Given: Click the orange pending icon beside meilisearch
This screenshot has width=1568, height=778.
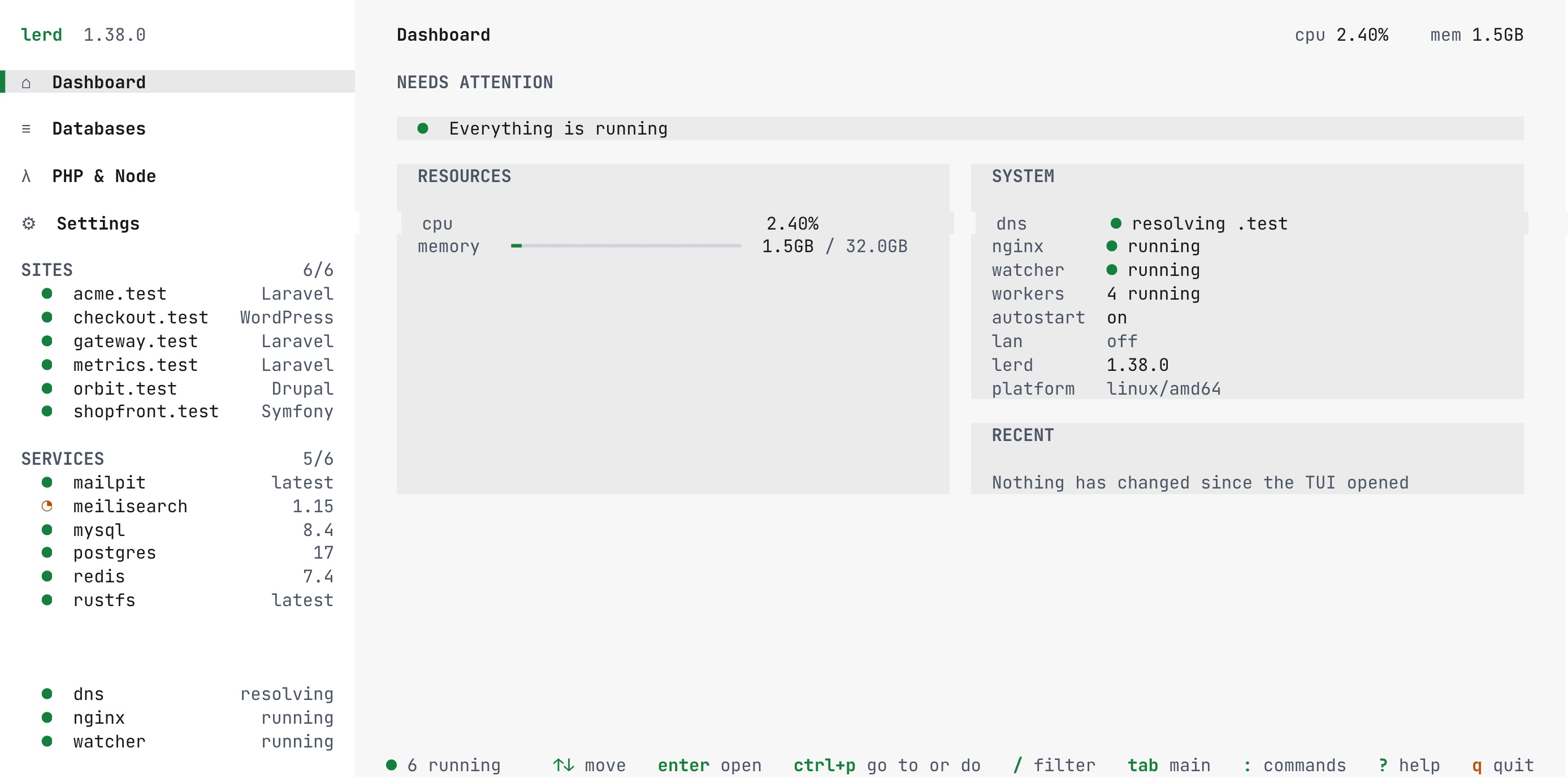Looking at the screenshot, I should coord(47,507).
